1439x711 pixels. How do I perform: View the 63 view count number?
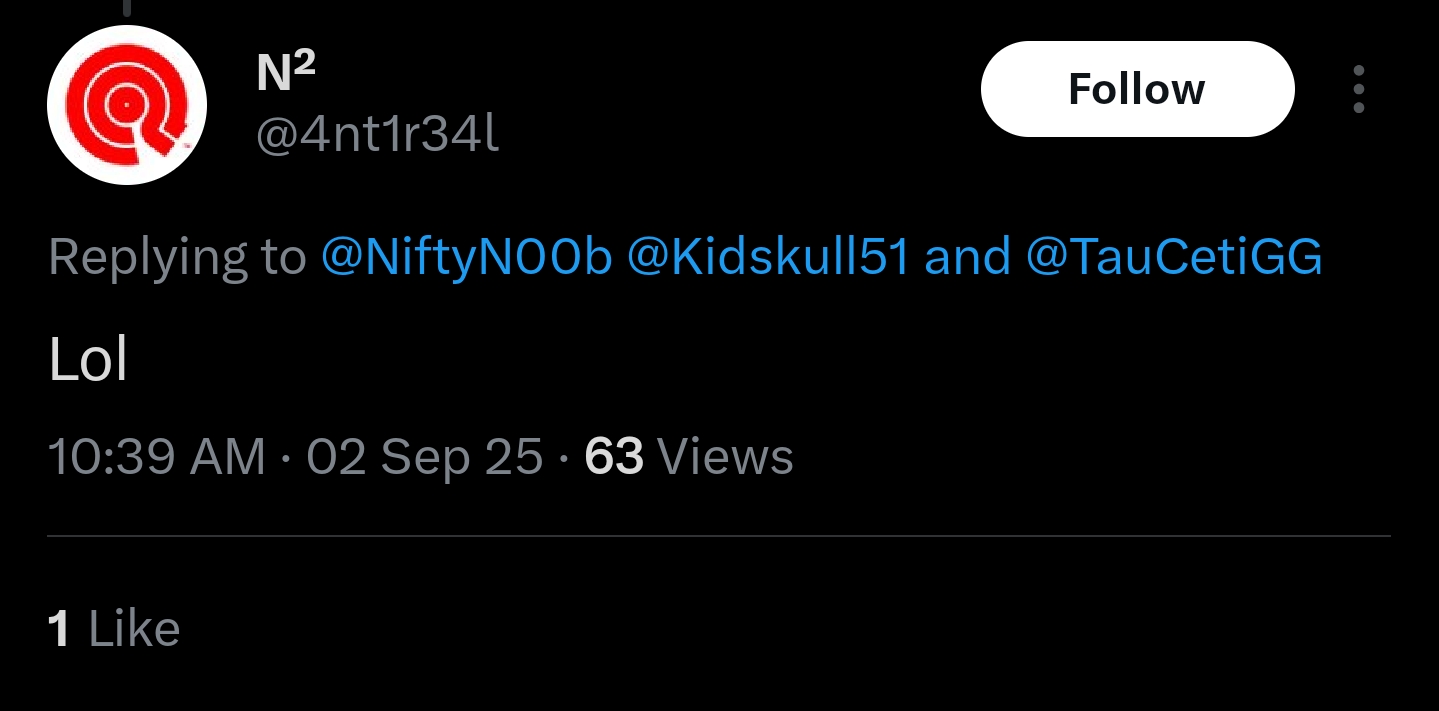point(613,458)
